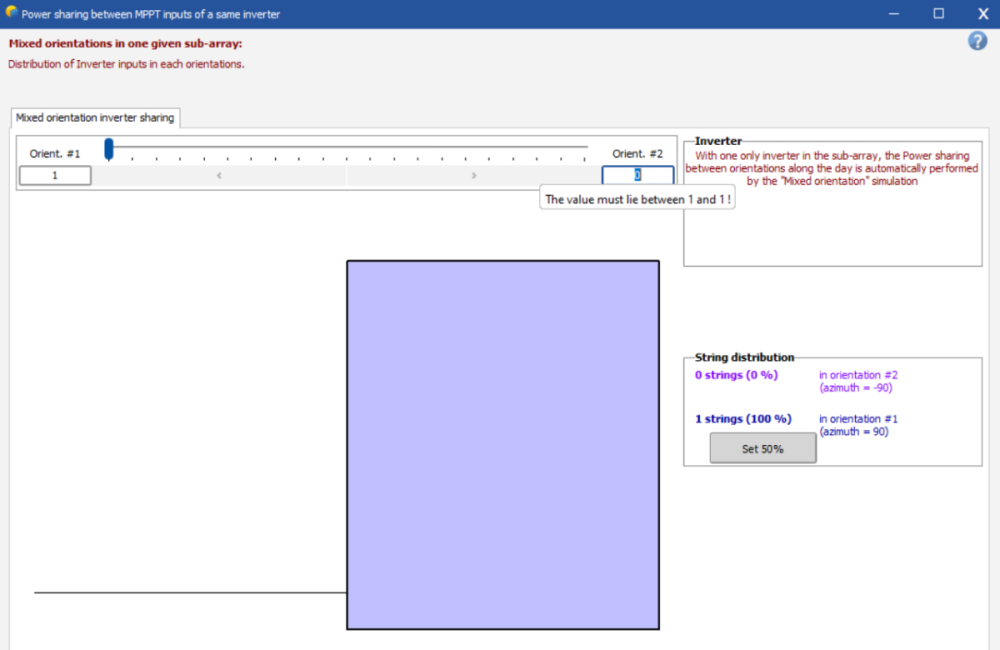Click the '1 strings (100 %)' label

click(743, 419)
